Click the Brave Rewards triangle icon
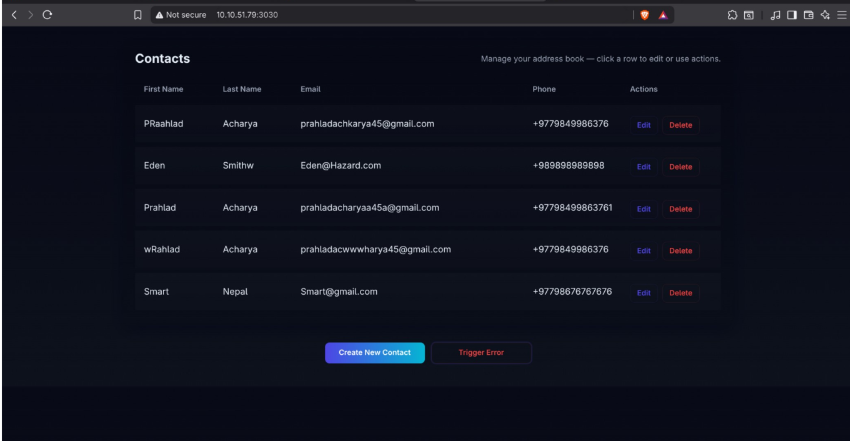The height and width of the screenshot is (441, 850). click(663, 15)
